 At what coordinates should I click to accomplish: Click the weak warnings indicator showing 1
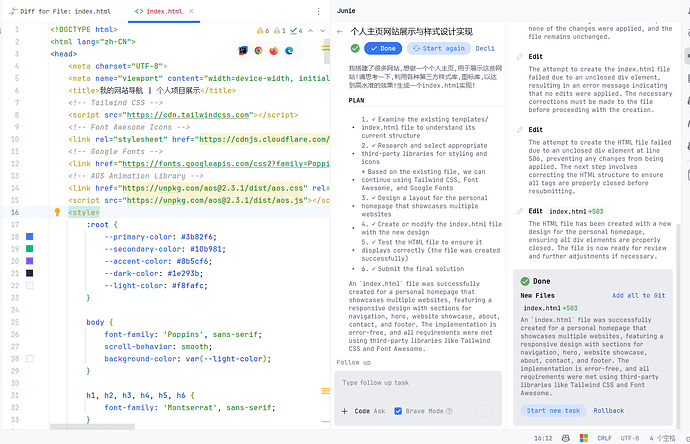[x=279, y=30]
